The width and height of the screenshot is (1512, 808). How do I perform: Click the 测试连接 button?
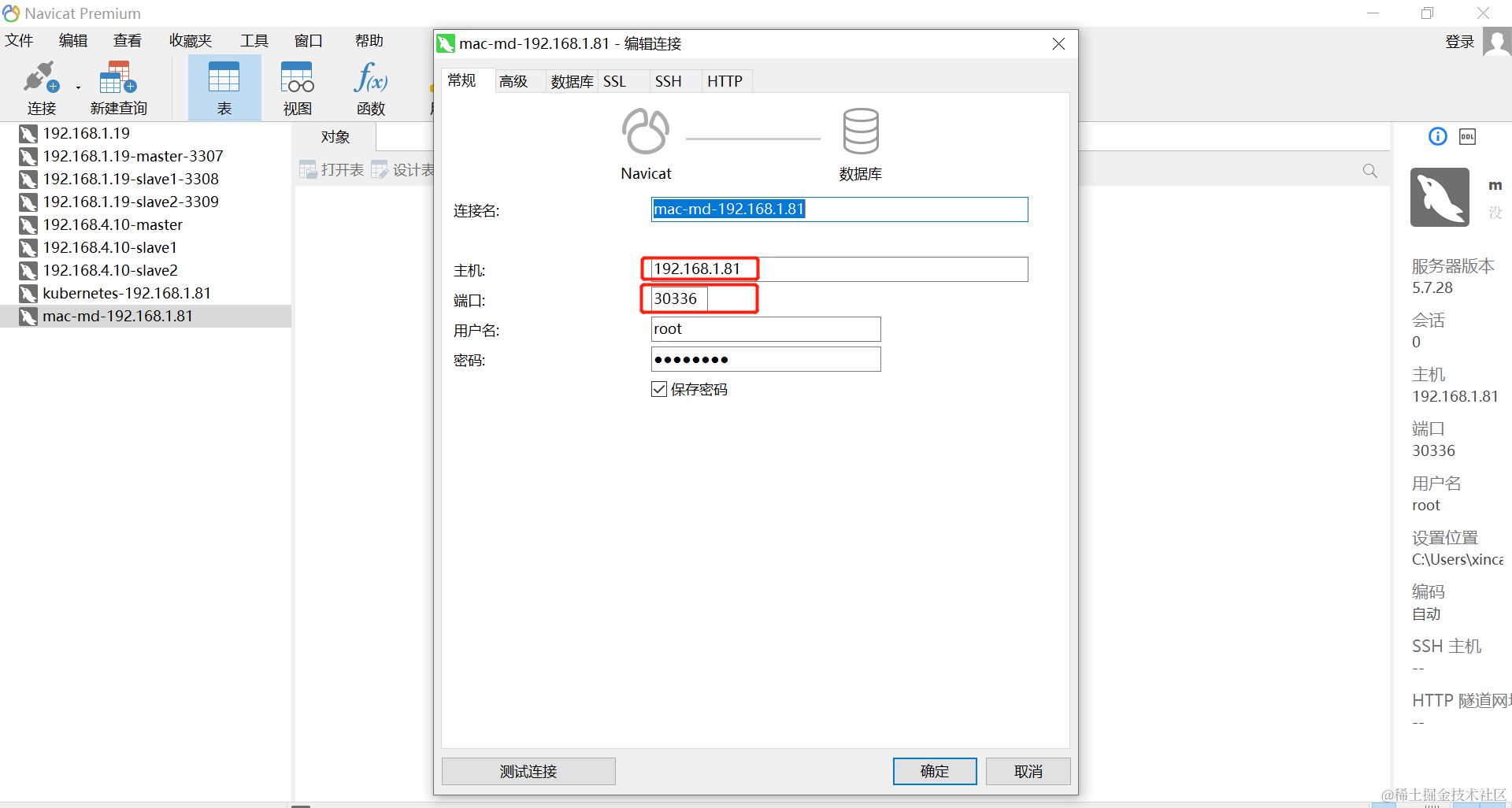coord(528,772)
